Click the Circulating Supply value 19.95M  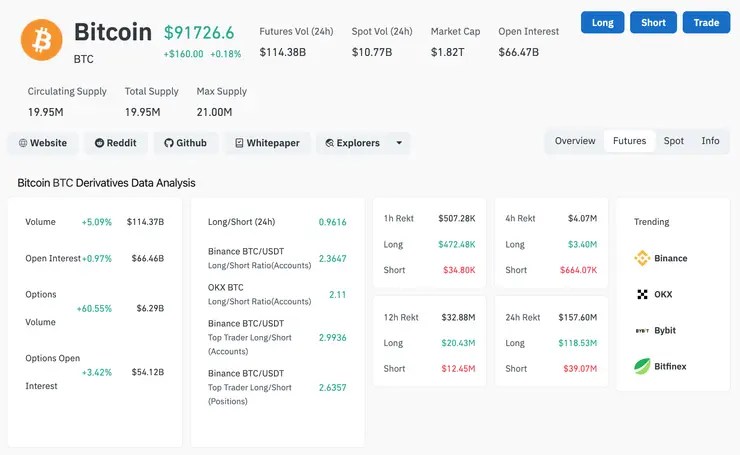46,112
